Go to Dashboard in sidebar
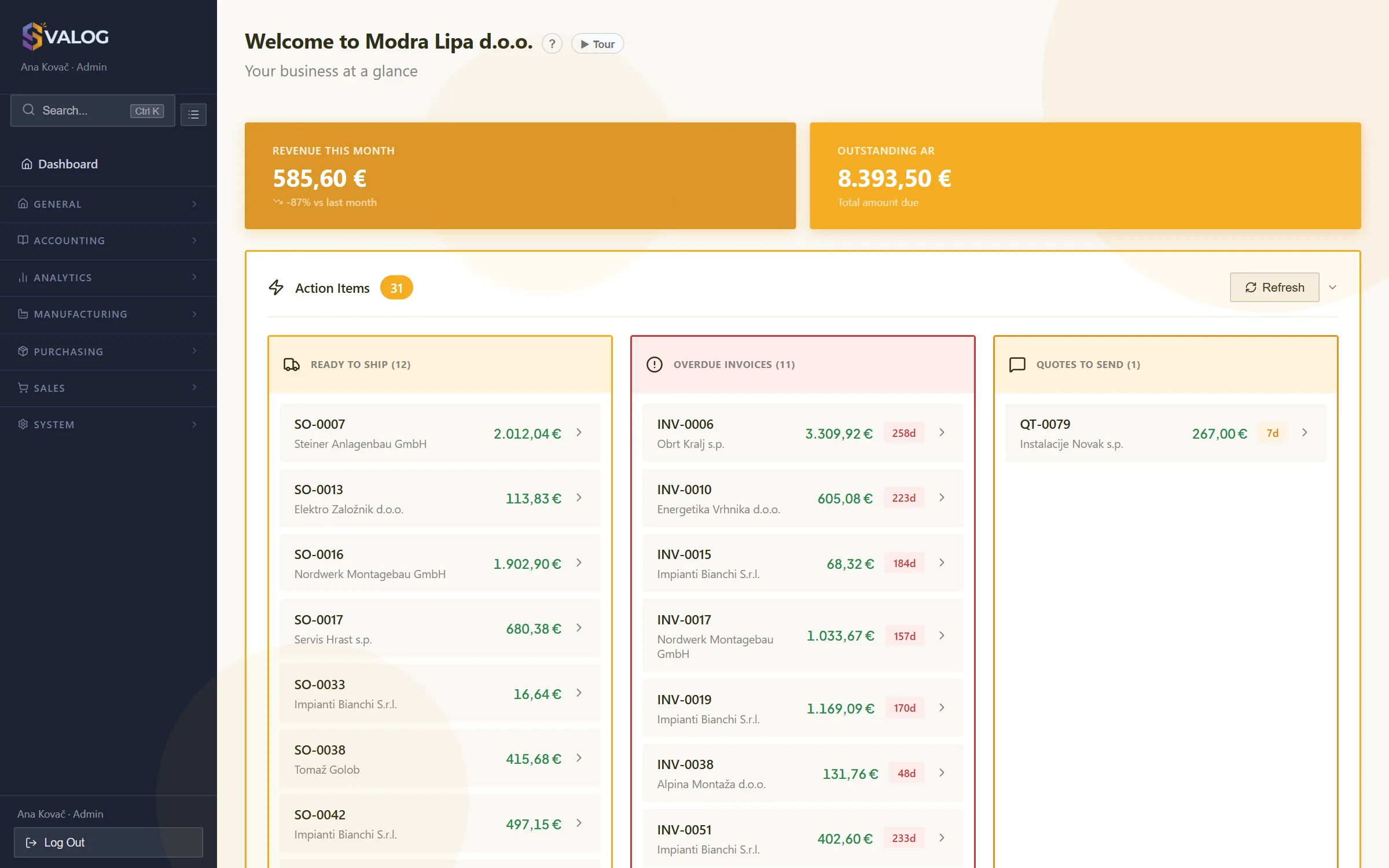The height and width of the screenshot is (868, 1389). 108,164
